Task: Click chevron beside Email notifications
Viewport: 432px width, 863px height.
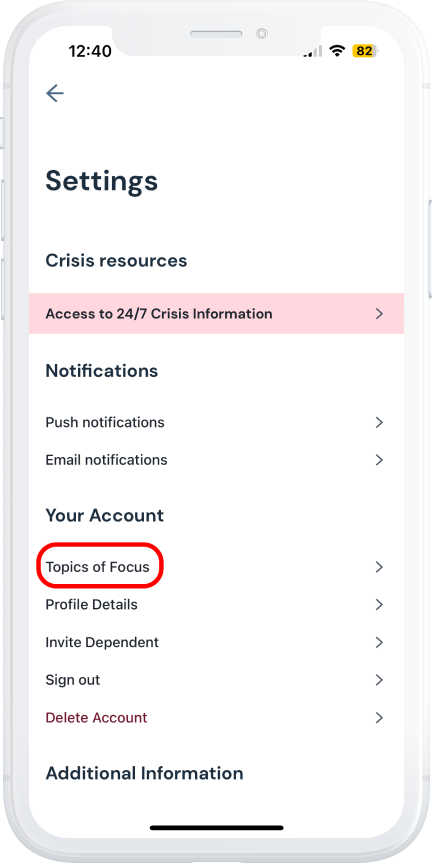Action: [379, 460]
